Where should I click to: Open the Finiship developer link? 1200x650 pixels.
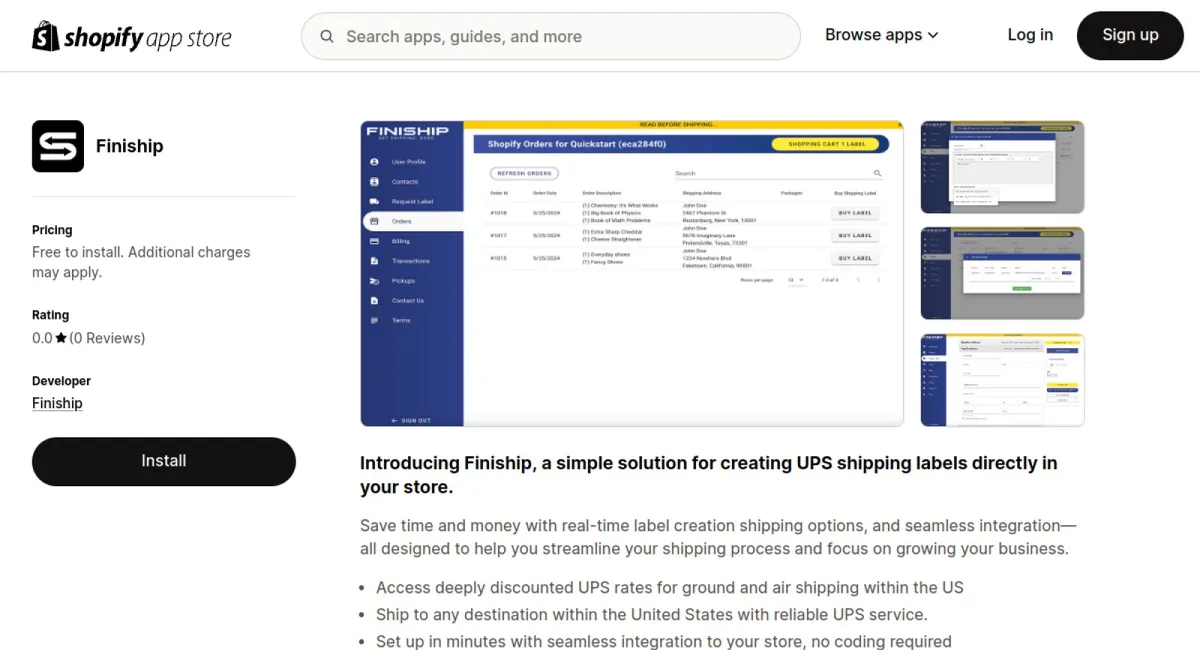click(57, 403)
